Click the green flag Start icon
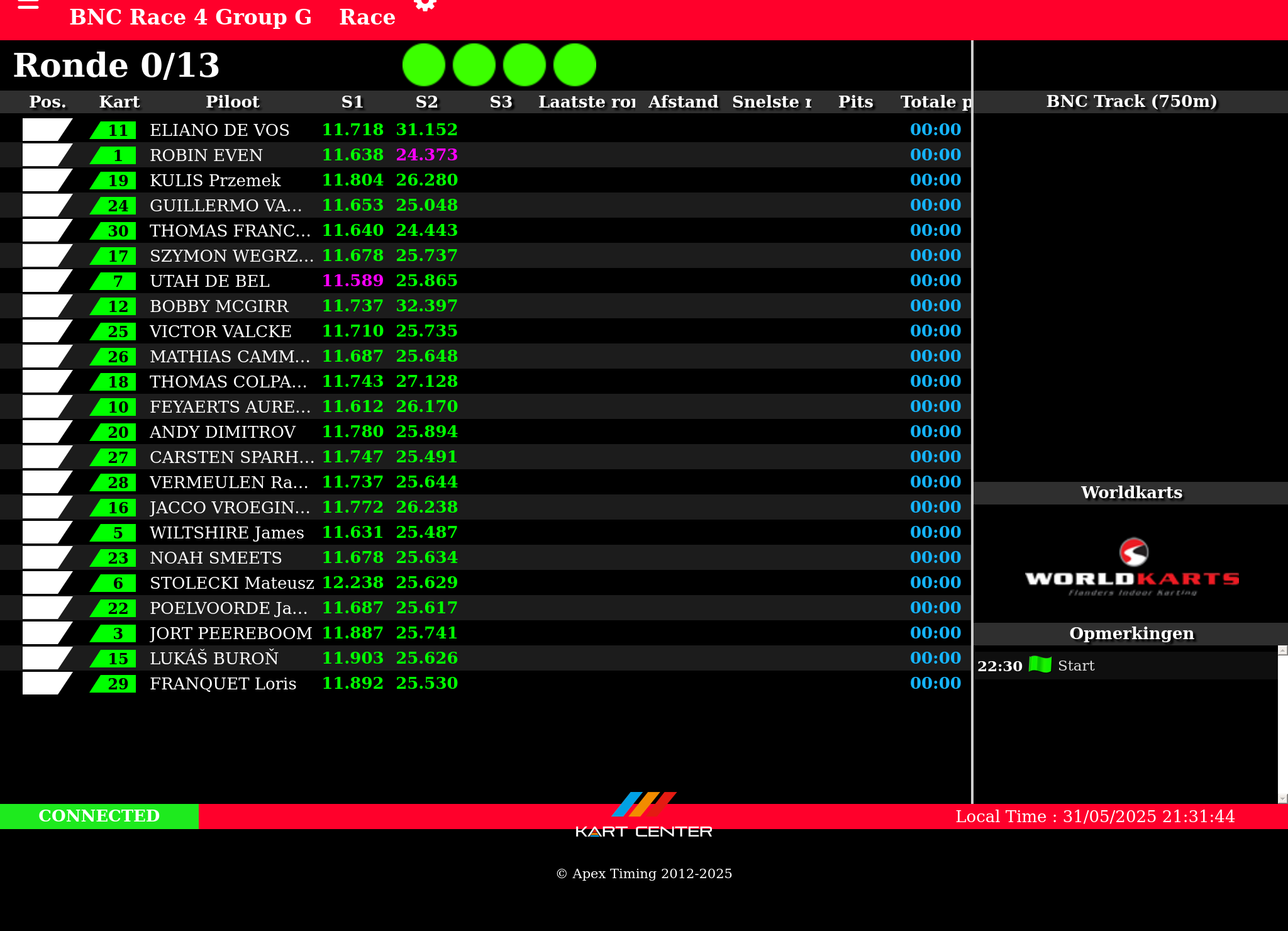The height and width of the screenshot is (931, 1288). (x=1040, y=665)
